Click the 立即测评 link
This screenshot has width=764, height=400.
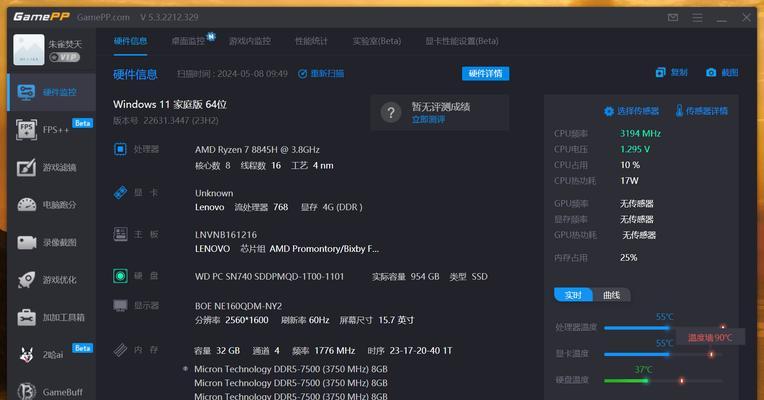(428, 119)
